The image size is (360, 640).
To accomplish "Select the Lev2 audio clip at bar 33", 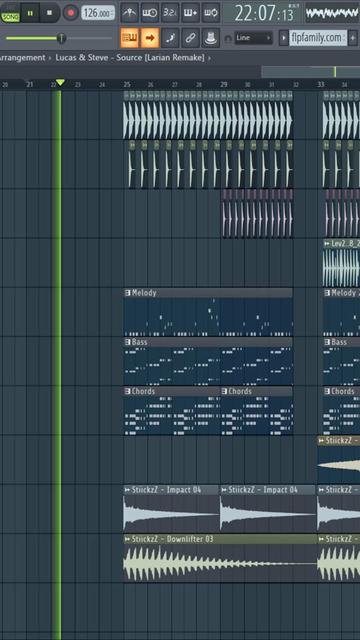I will click(342, 263).
